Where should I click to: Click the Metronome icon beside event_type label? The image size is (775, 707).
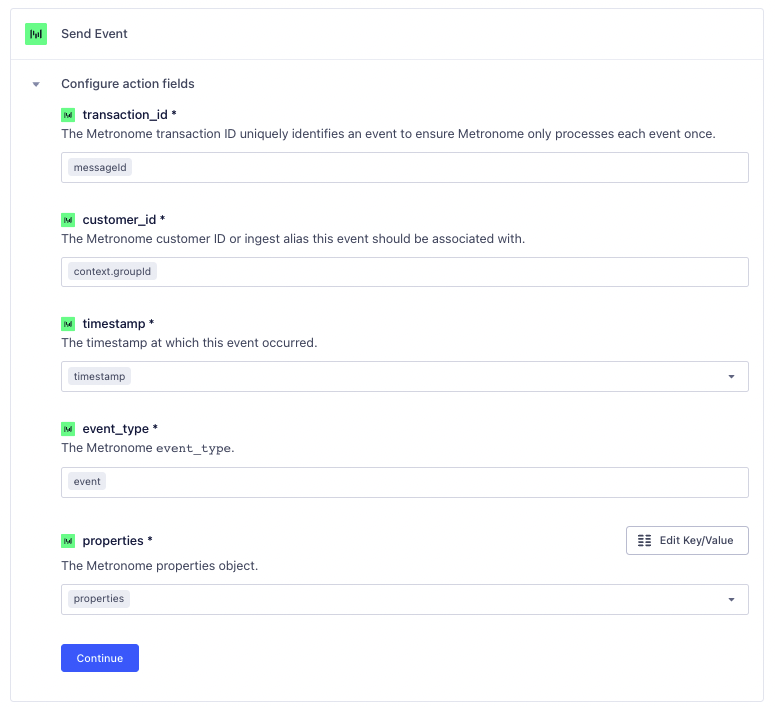click(x=68, y=429)
